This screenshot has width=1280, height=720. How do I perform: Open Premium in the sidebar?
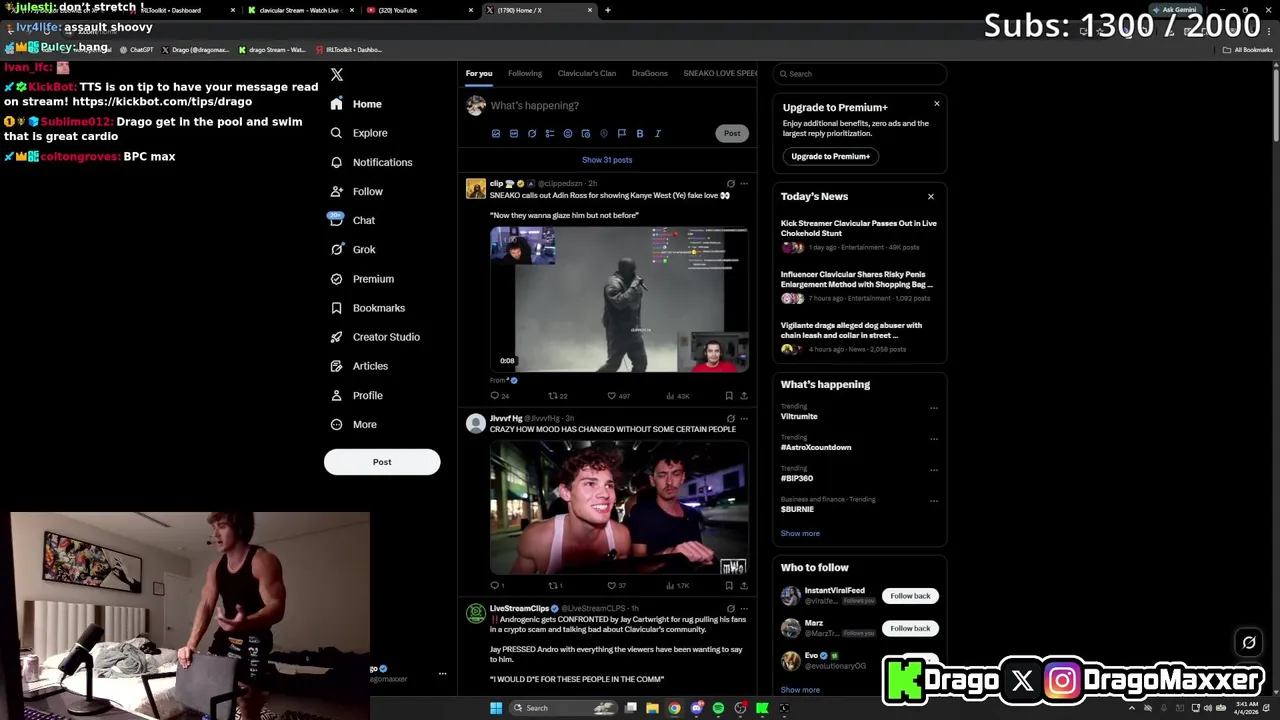362,279
